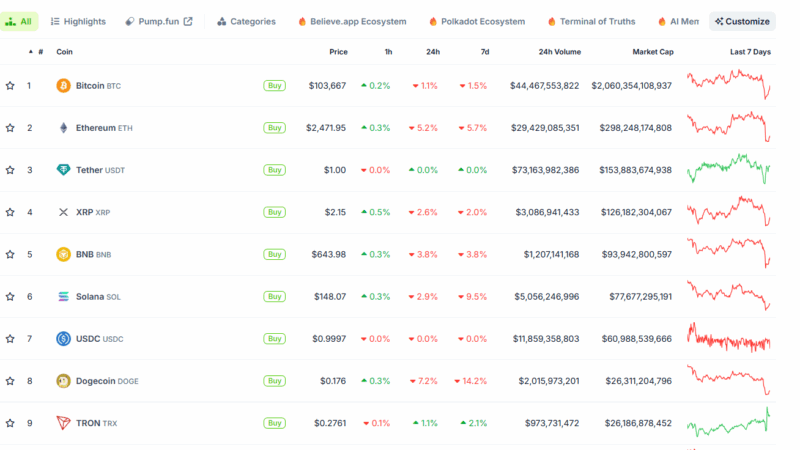
Task: Favorite Bitcoin with its star icon
Action: pos(10,86)
